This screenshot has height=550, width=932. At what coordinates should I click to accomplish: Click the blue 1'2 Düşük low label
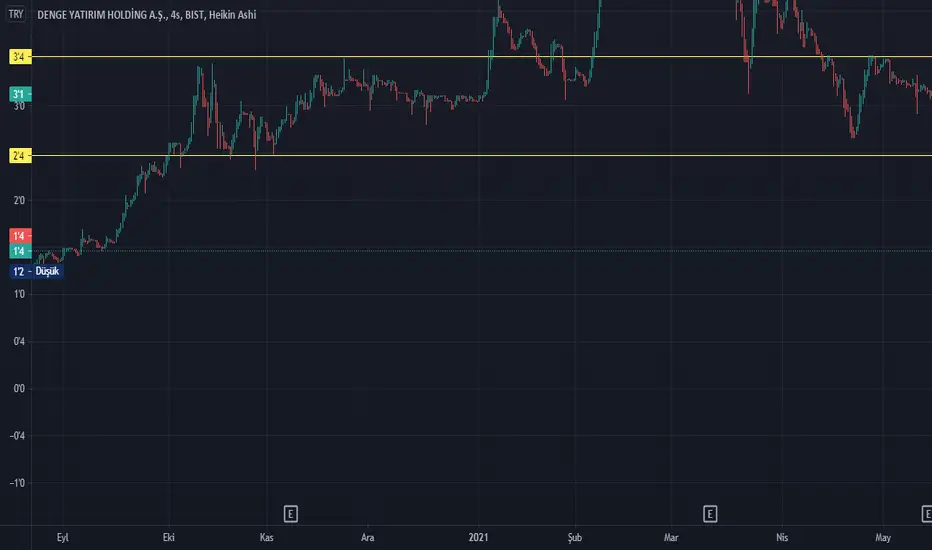click(36, 271)
